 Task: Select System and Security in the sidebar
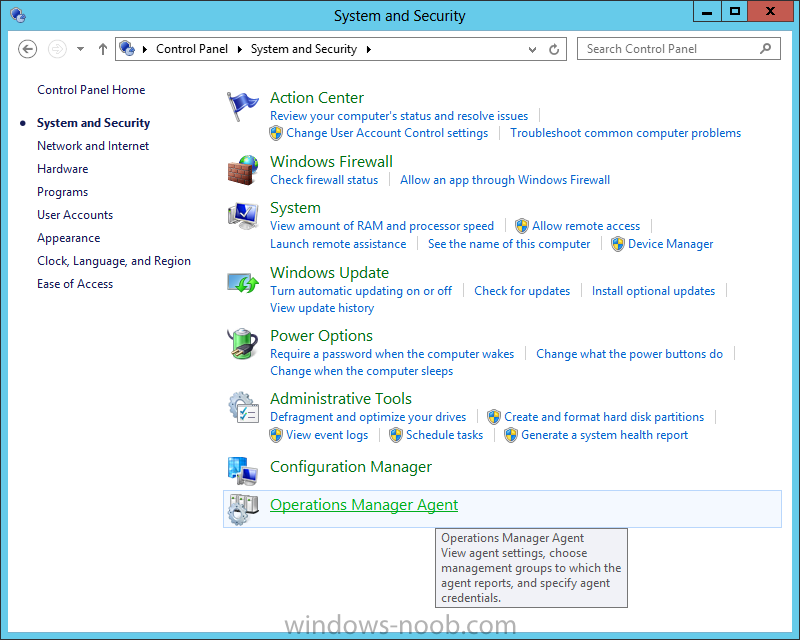pyautogui.click(x=93, y=123)
